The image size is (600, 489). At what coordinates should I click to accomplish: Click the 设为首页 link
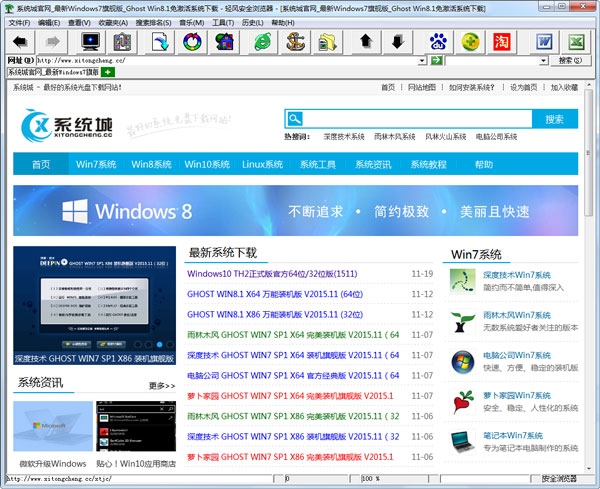[523, 87]
